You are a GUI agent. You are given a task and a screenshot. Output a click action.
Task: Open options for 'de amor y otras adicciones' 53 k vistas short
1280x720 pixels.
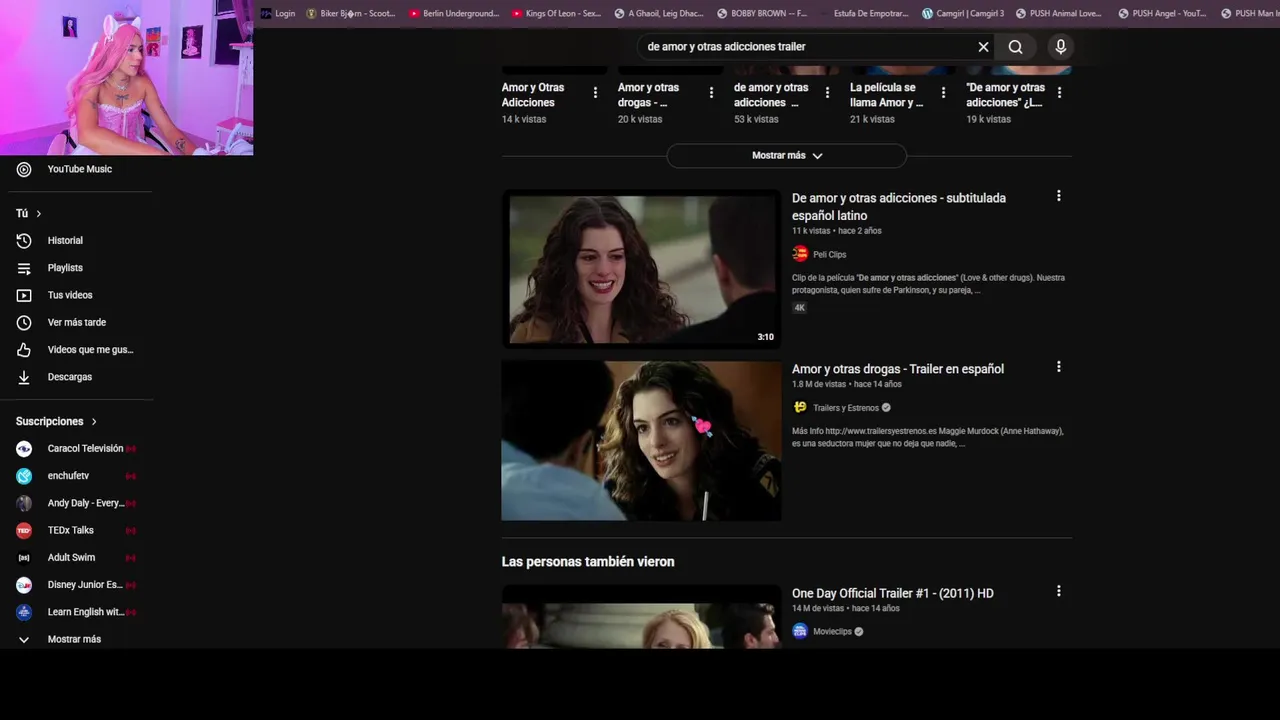point(827,93)
